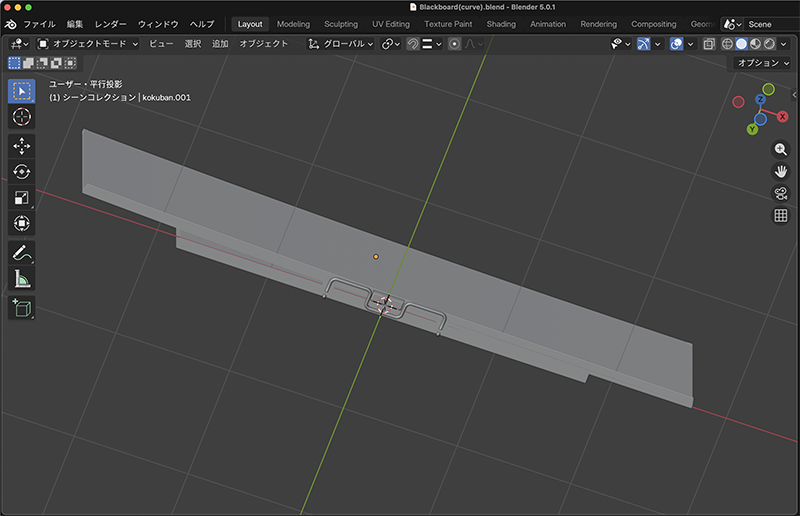This screenshot has width=800, height=516.
Task: Open the オブジェクトモード mode dropdown
Action: coord(88,44)
